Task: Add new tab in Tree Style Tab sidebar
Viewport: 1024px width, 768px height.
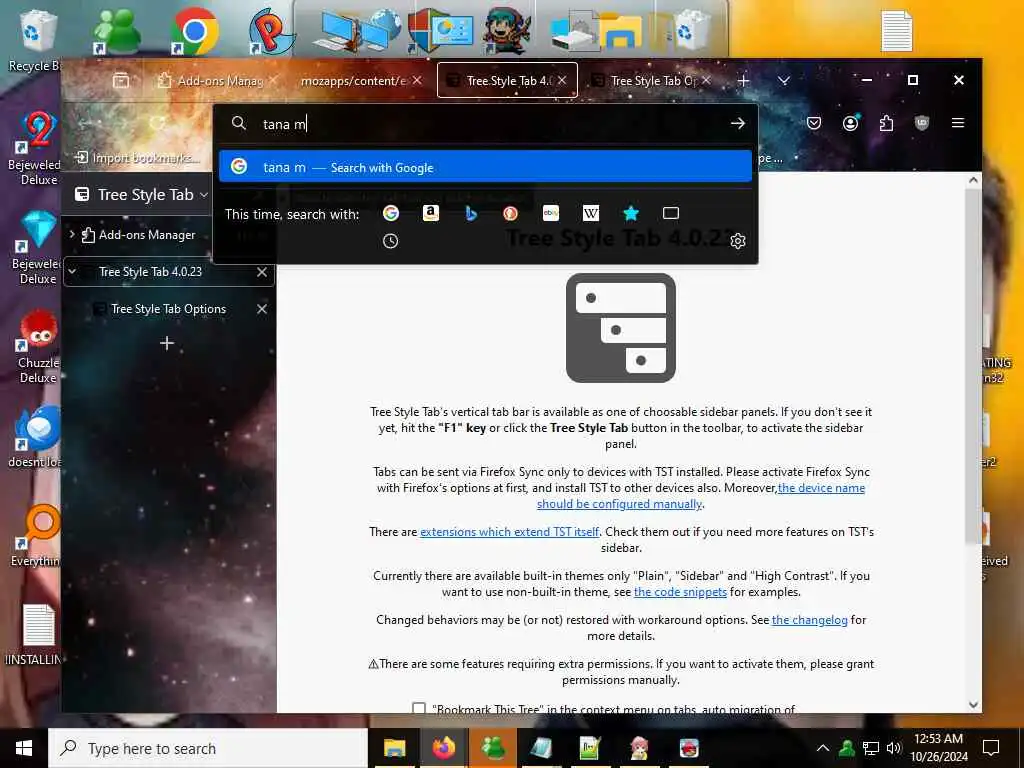Action: (167, 343)
